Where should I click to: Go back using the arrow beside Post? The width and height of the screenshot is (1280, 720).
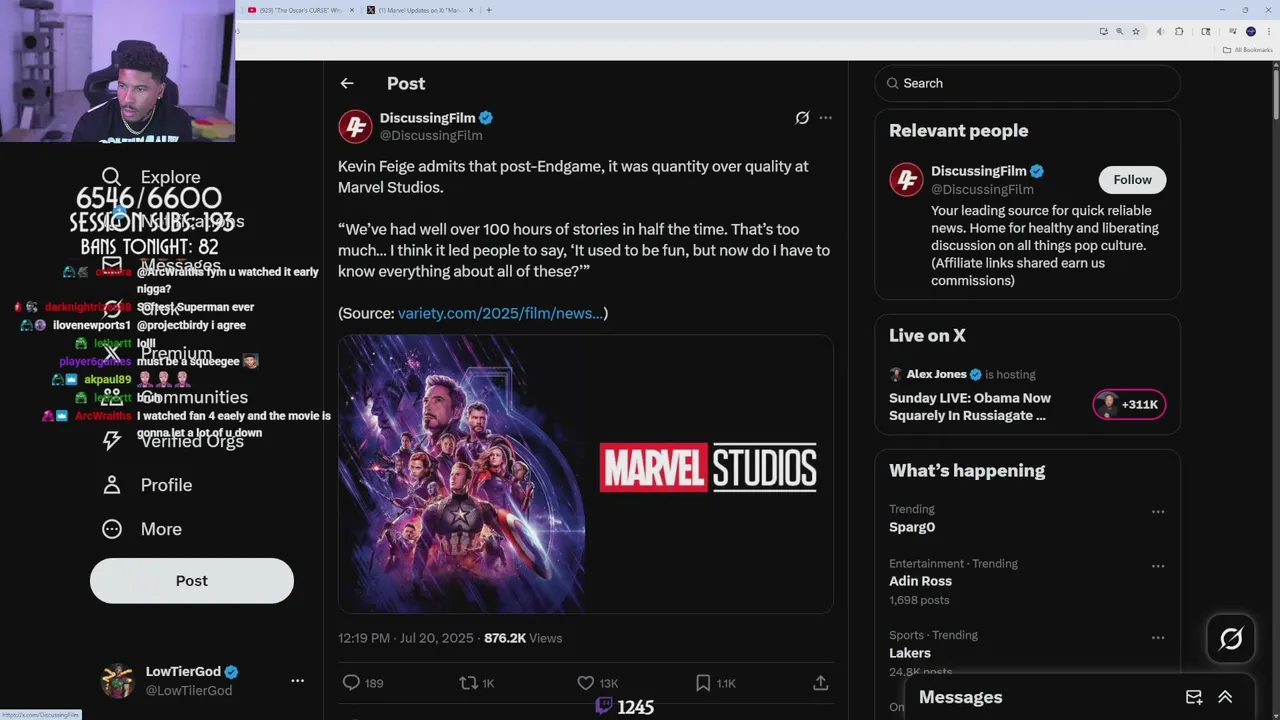click(347, 84)
